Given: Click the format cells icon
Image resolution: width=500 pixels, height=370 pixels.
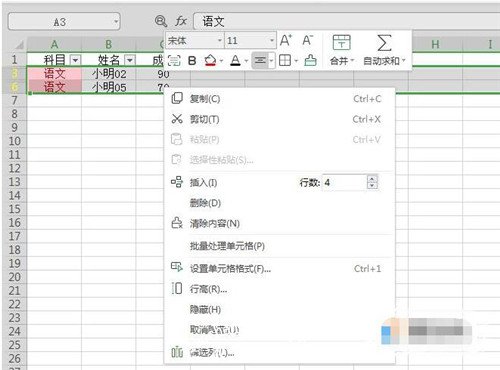Looking at the screenshot, I should pos(177,267).
